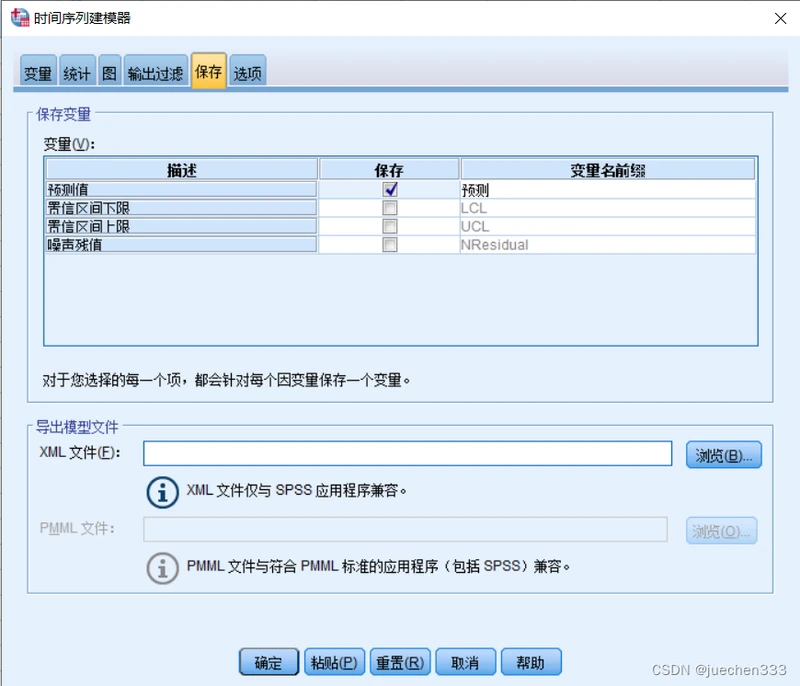Select the 置信区间上限 description row
Viewport: 800px width, 686px height.
181,226
